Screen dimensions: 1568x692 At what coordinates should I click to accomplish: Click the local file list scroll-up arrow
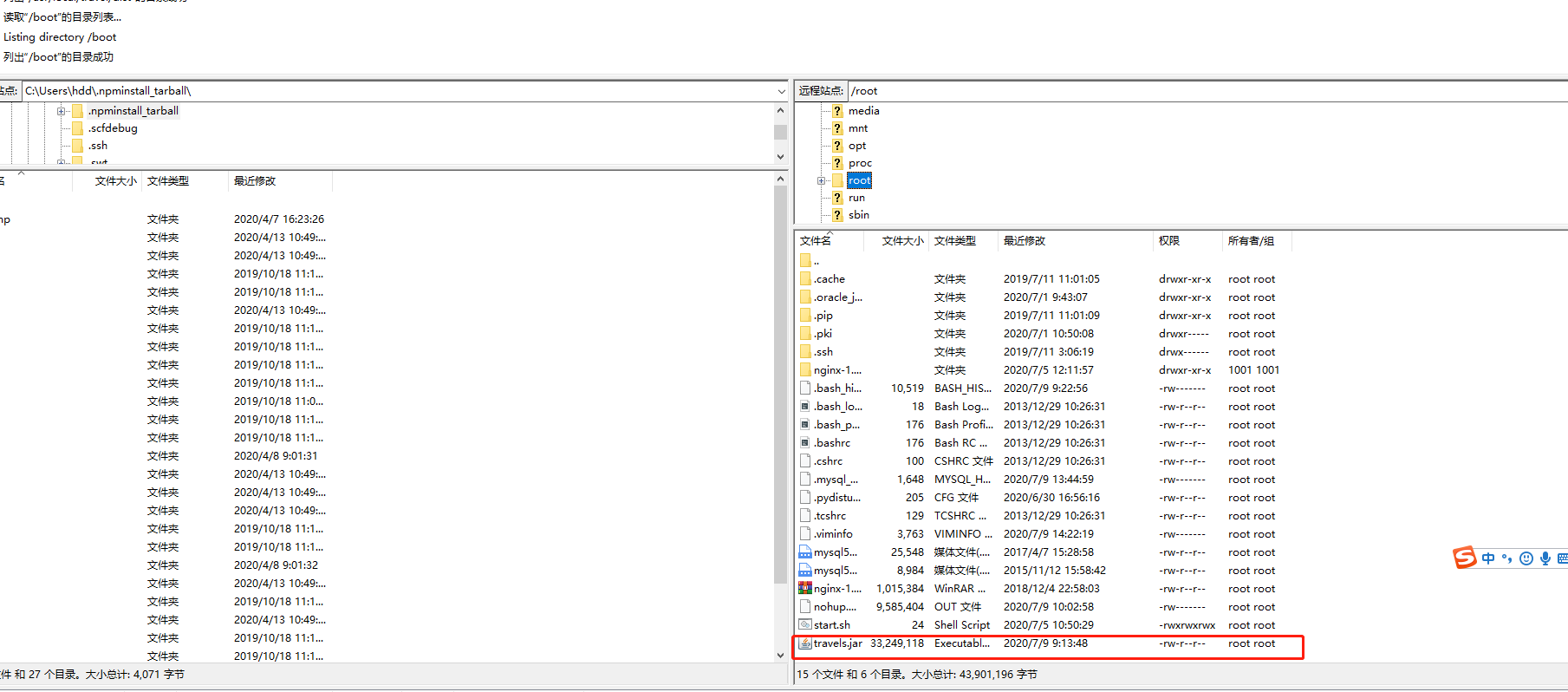pyautogui.click(x=781, y=179)
